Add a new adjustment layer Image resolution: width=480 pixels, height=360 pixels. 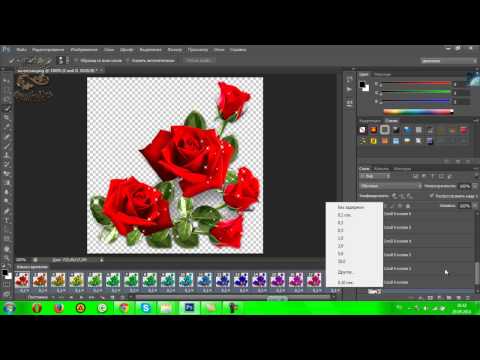coord(440,297)
